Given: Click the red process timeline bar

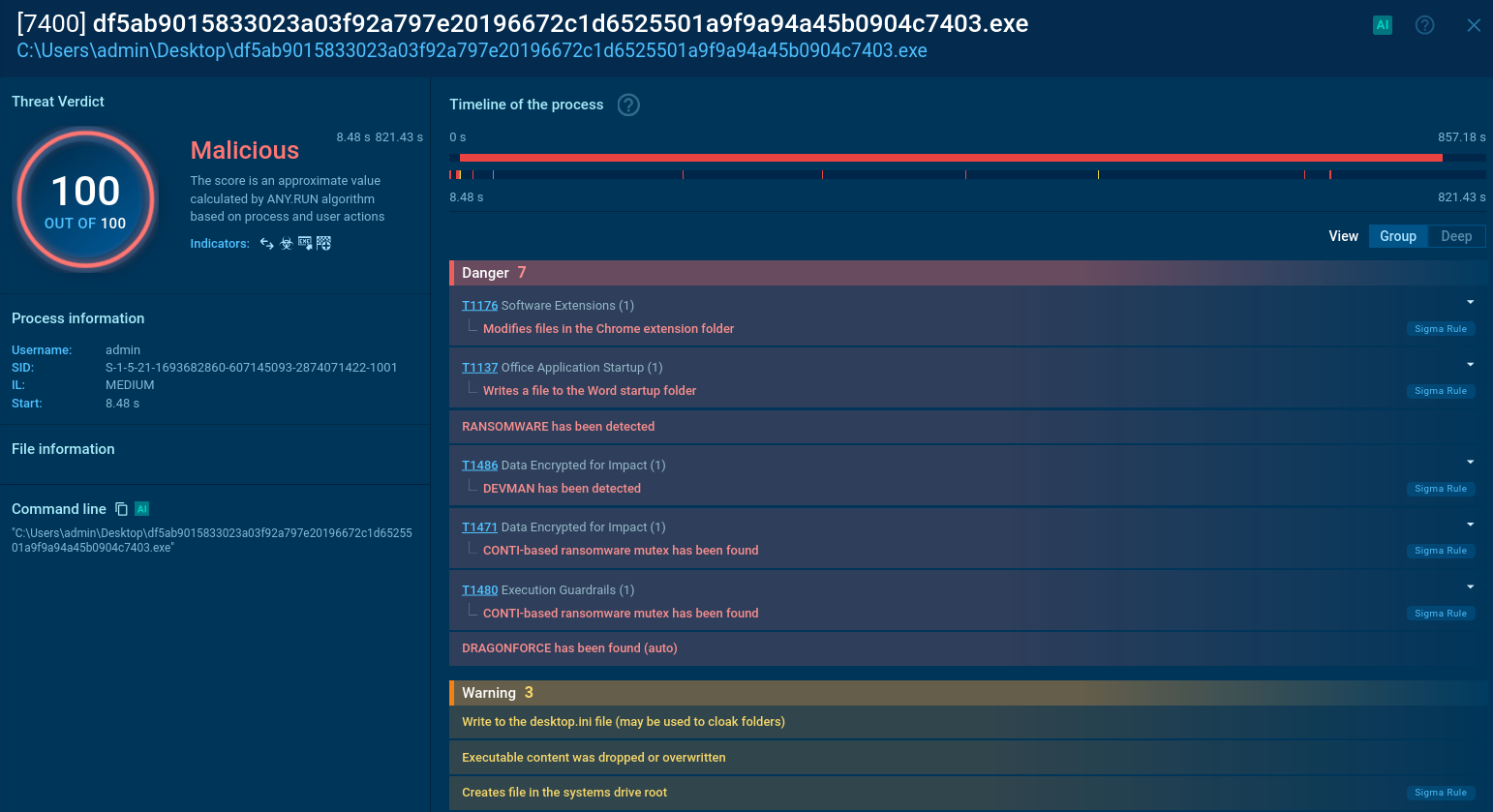Looking at the screenshot, I should (951, 158).
